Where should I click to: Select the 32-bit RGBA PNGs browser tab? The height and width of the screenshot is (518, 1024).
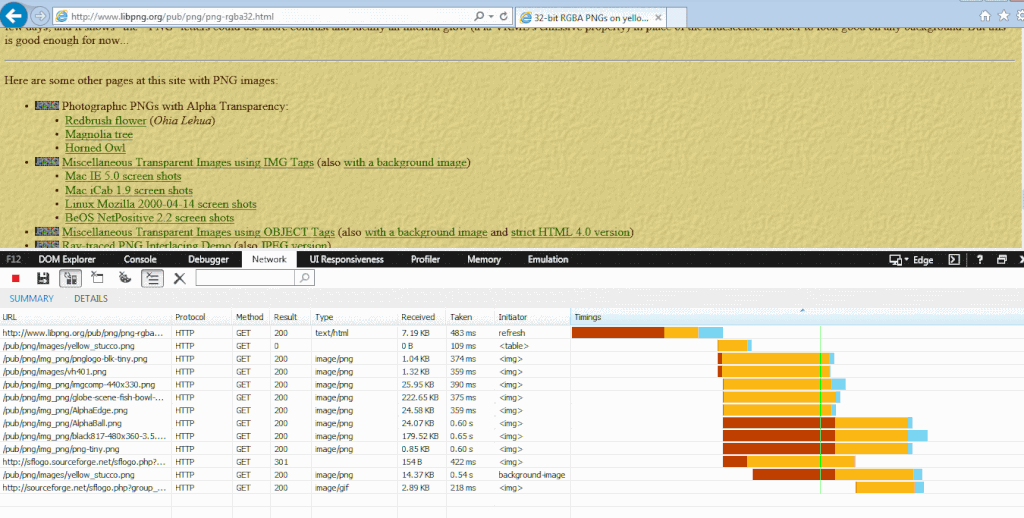pyautogui.click(x=591, y=18)
